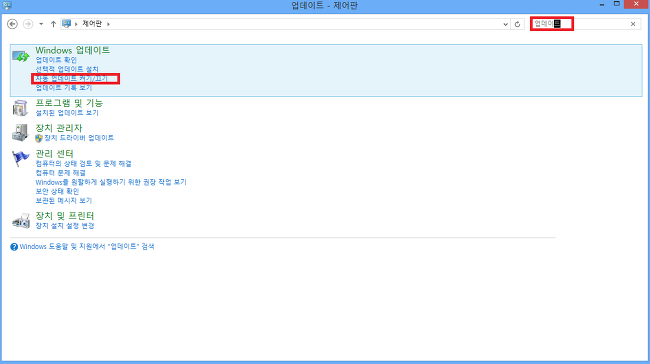Clear the search box with X
The height and width of the screenshot is (364, 650).
click(633, 24)
